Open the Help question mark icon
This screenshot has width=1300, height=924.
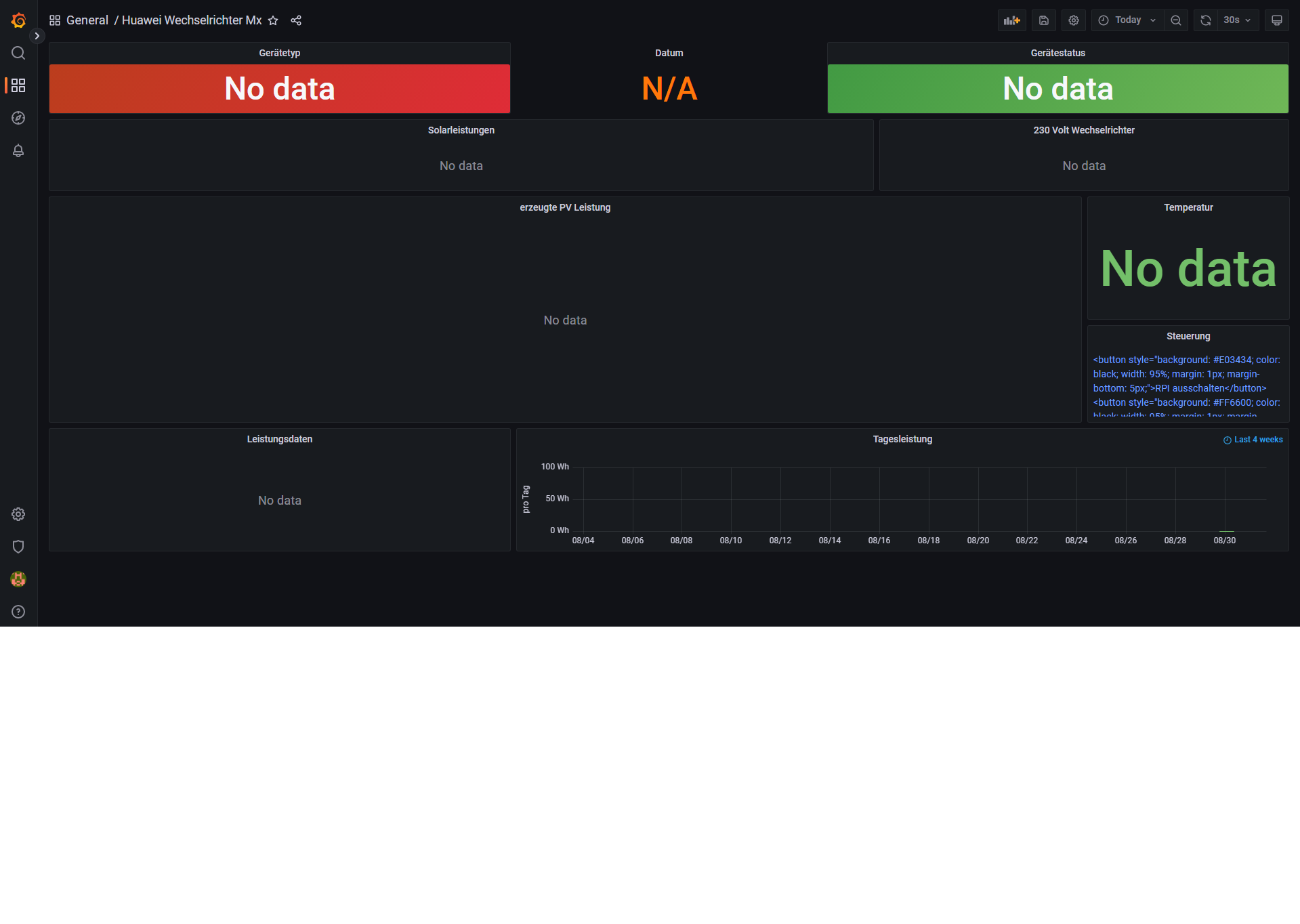click(x=18, y=612)
